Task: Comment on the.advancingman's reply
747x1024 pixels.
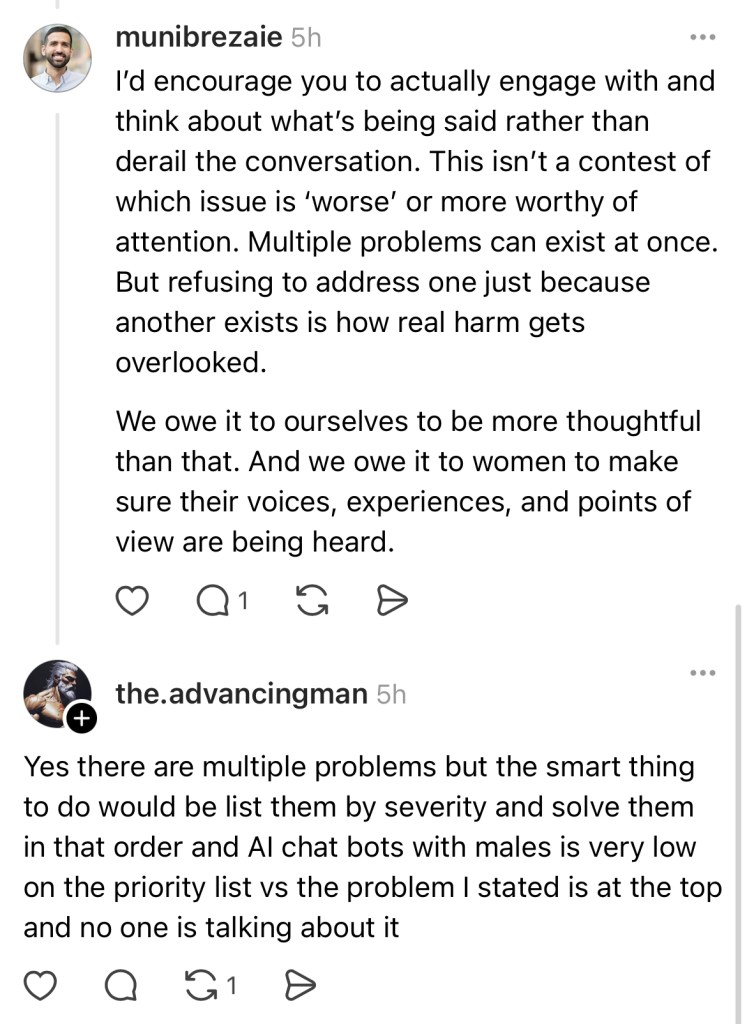Action: click(x=121, y=986)
